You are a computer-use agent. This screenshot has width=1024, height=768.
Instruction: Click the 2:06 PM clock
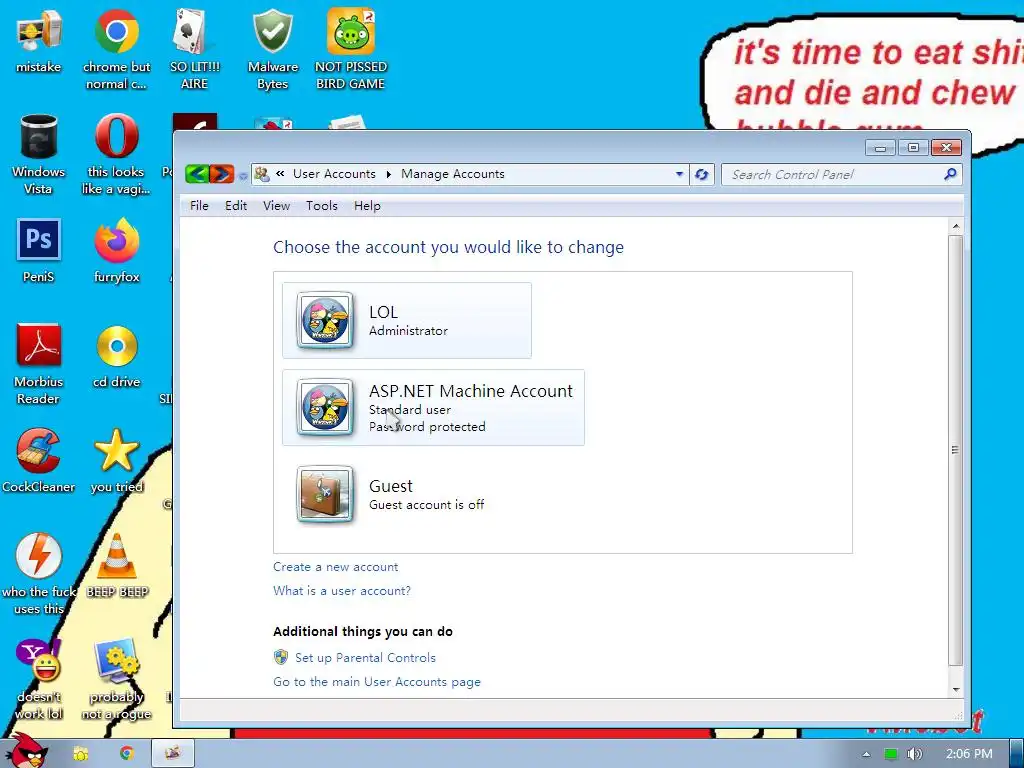click(969, 754)
